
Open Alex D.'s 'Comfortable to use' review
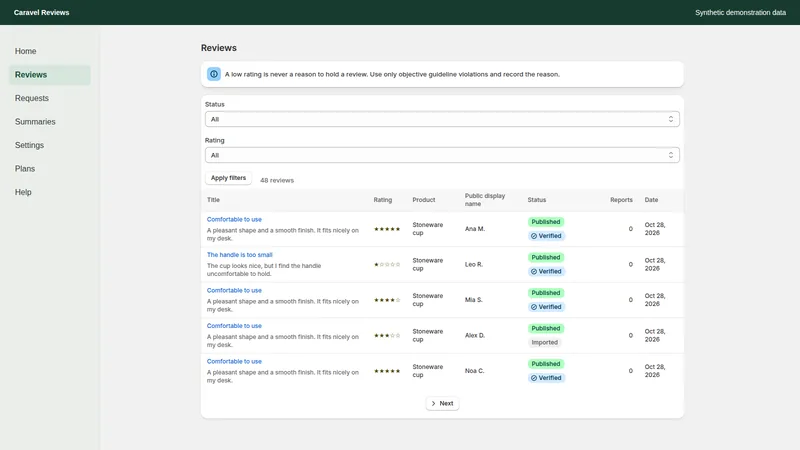coord(234,326)
